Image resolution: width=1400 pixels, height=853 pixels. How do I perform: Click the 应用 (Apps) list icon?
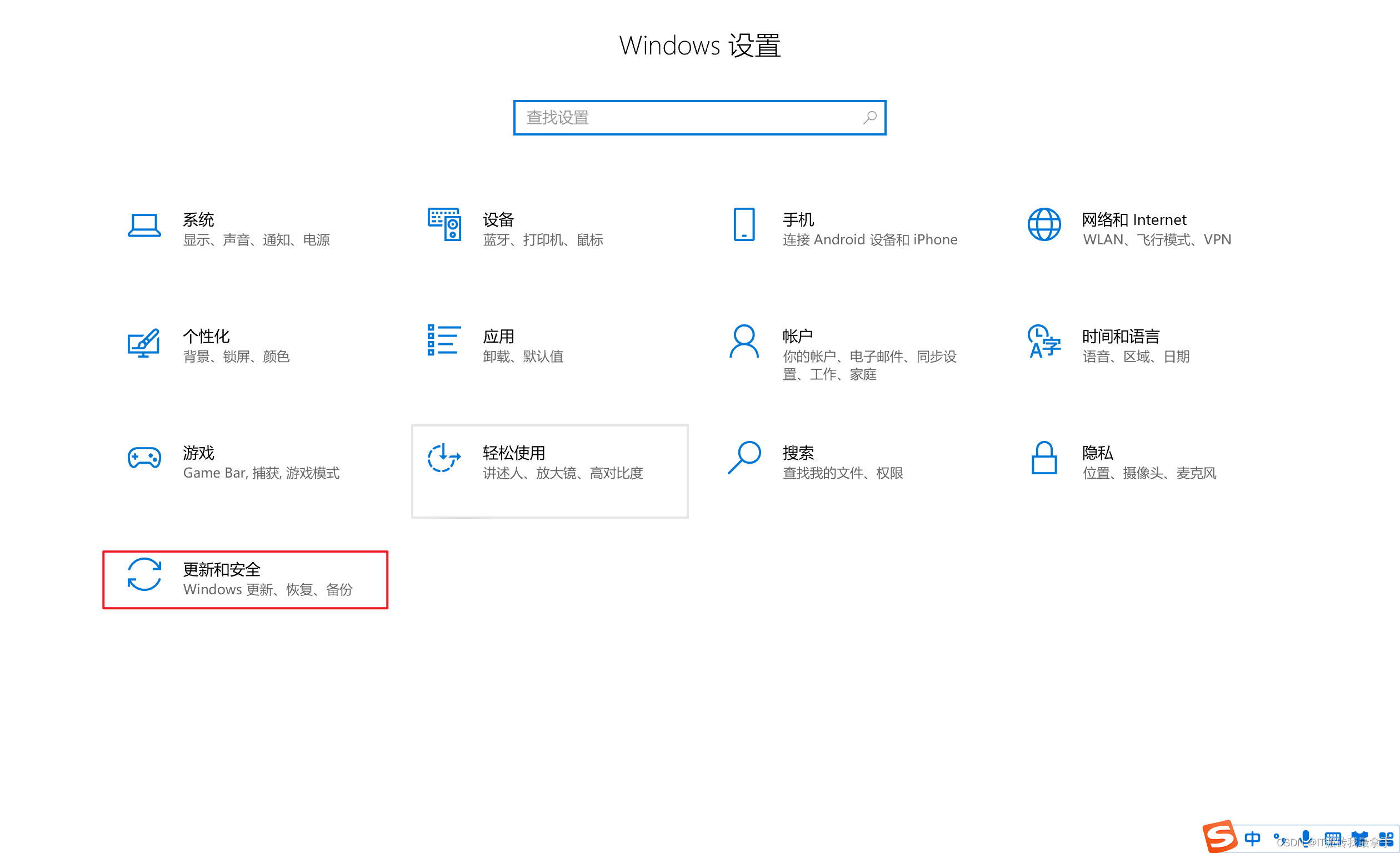coord(444,341)
